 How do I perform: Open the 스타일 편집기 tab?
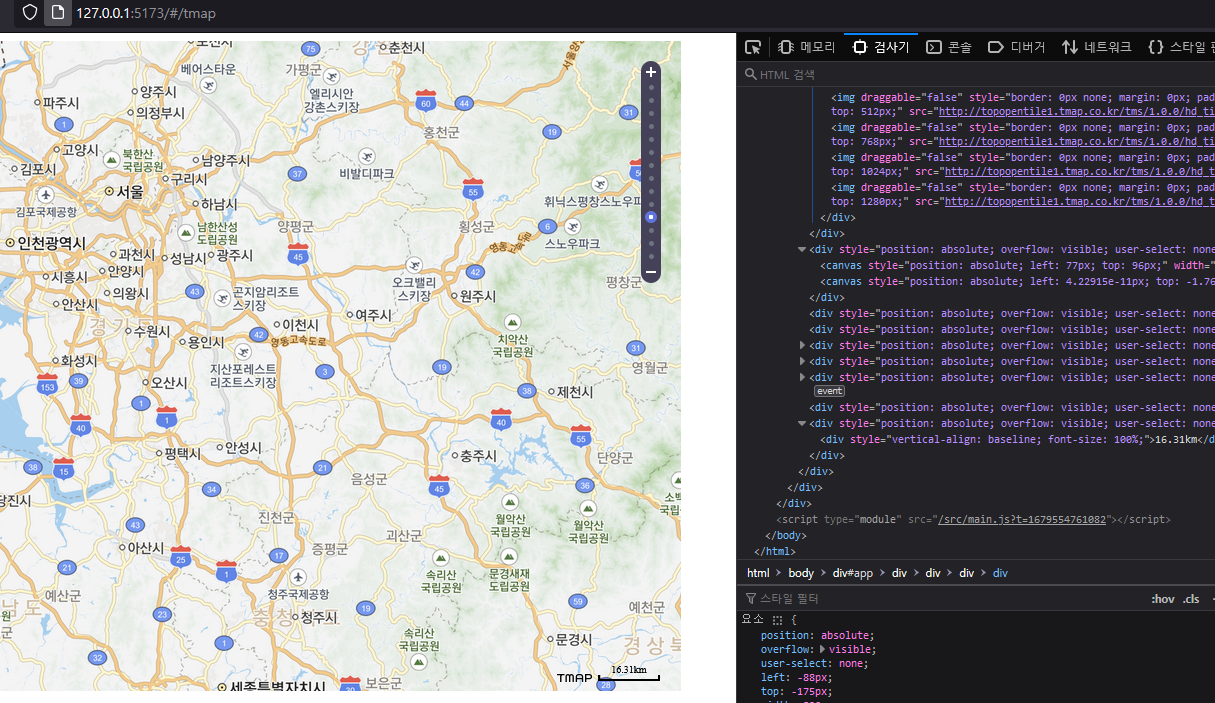pyautogui.click(x=1180, y=47)
